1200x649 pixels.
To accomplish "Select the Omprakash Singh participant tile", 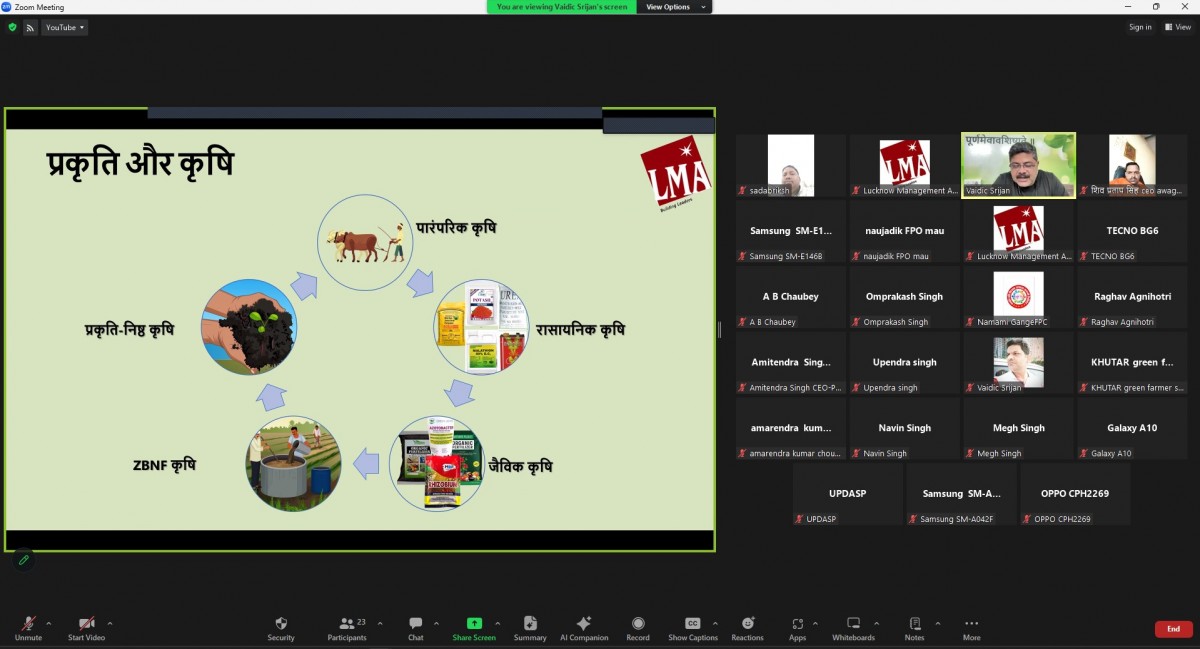I will click(x=905, y=296).
